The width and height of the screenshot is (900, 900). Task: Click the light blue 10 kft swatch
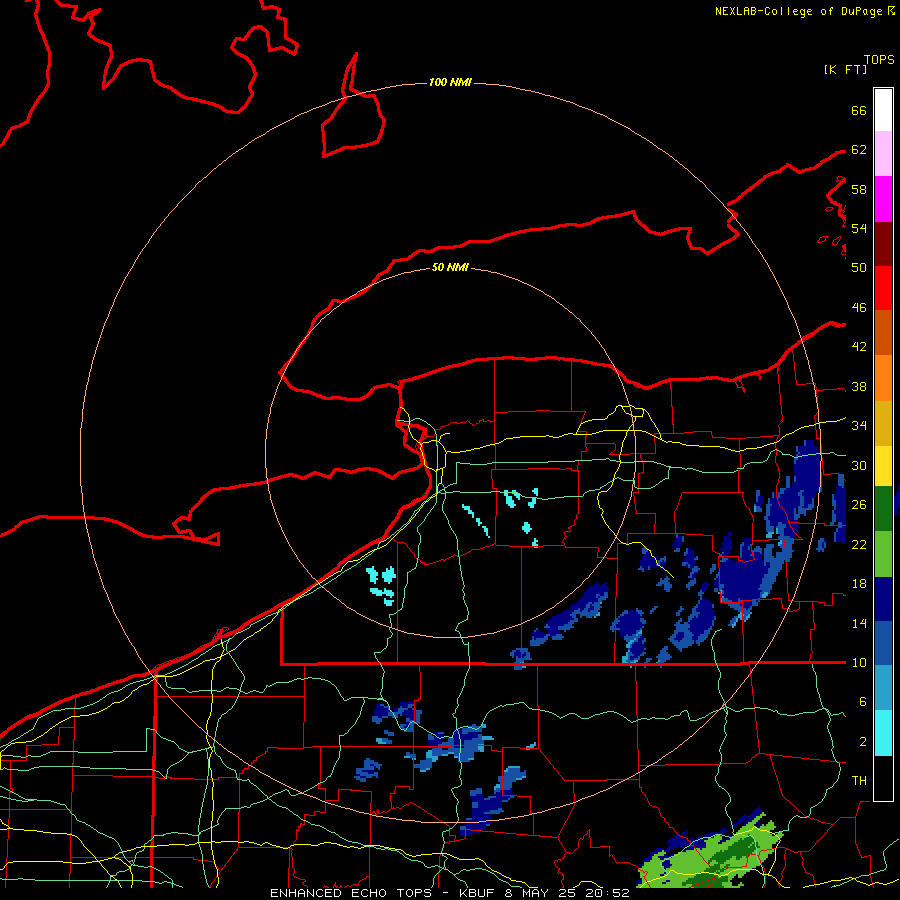(883, 688)
